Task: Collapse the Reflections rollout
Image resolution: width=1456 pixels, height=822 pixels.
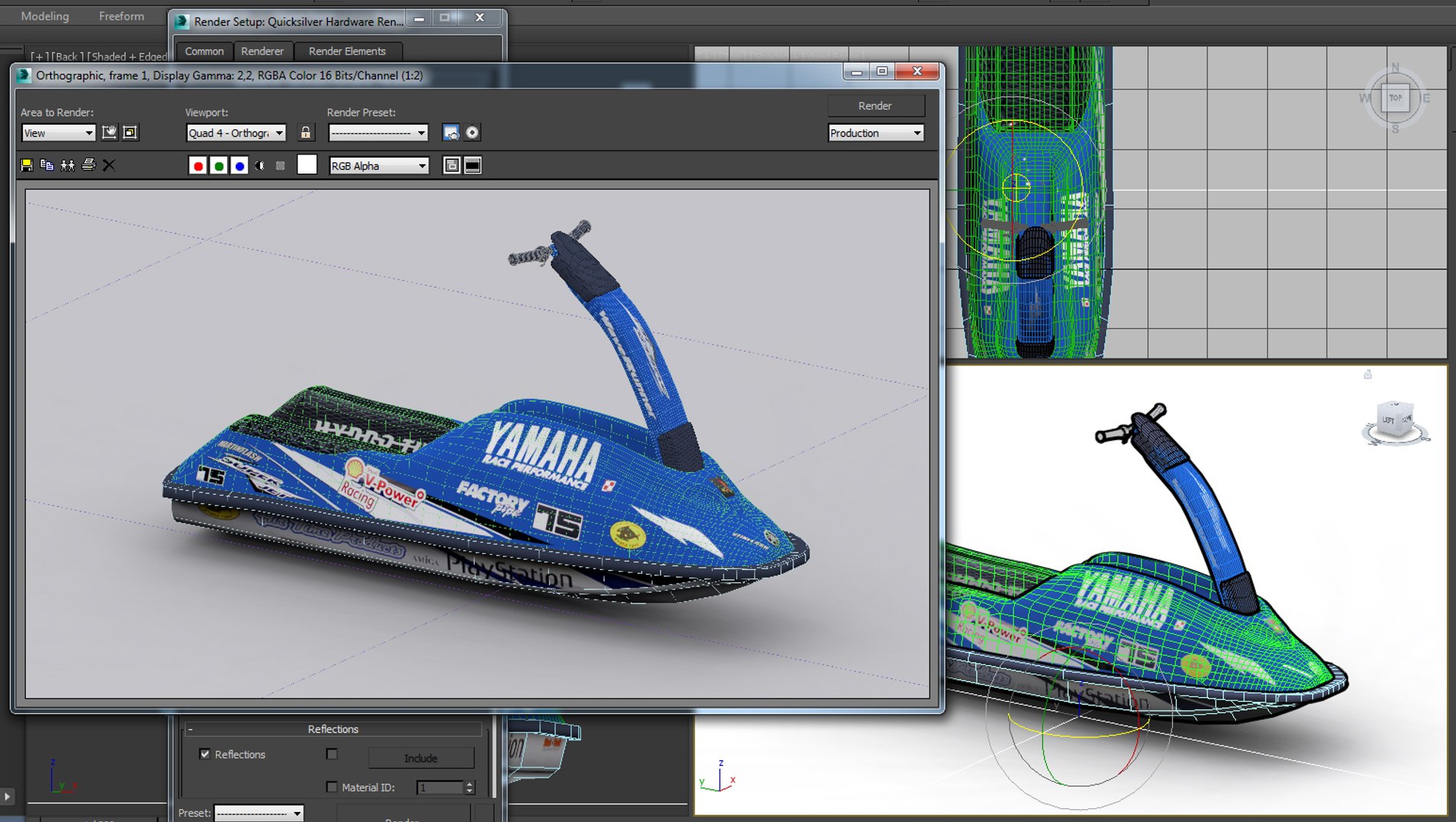Action: pyautogui.click(x=333, y=729)
